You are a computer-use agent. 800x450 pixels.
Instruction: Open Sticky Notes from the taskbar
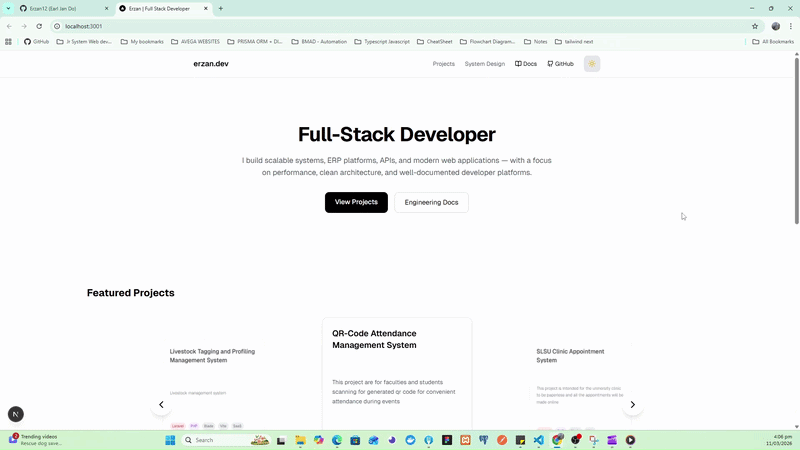pos(520,440)
